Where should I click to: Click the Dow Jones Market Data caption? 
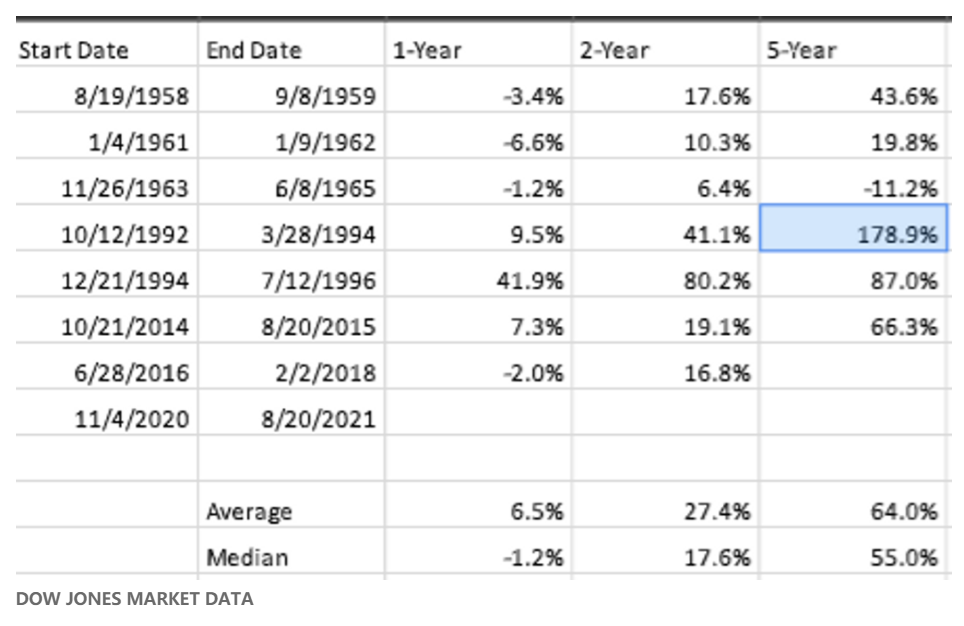point(135,600)
